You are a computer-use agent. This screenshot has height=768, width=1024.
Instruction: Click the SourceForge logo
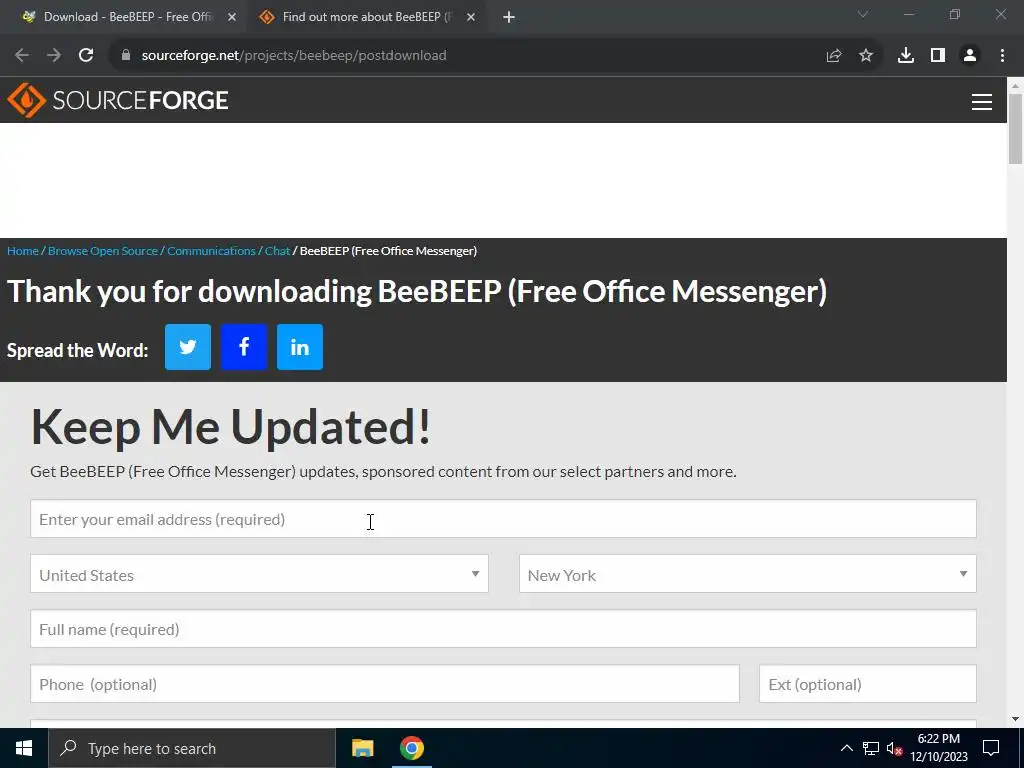[x=118, y=100]
